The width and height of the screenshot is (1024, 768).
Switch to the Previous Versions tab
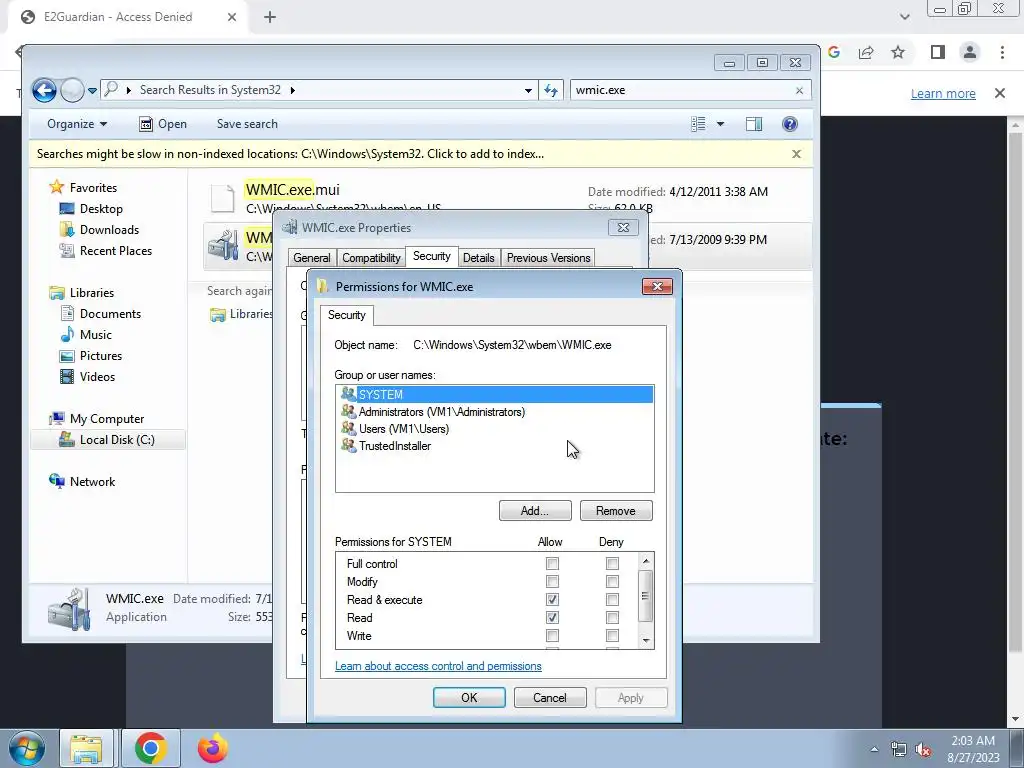point(549,258)
